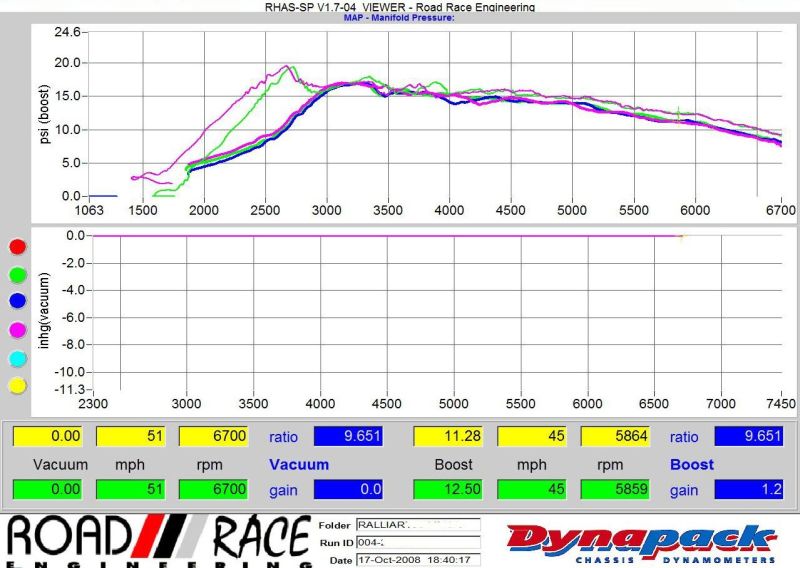
Task: Toggle the green run indicator circle
Action: (16, 274)
